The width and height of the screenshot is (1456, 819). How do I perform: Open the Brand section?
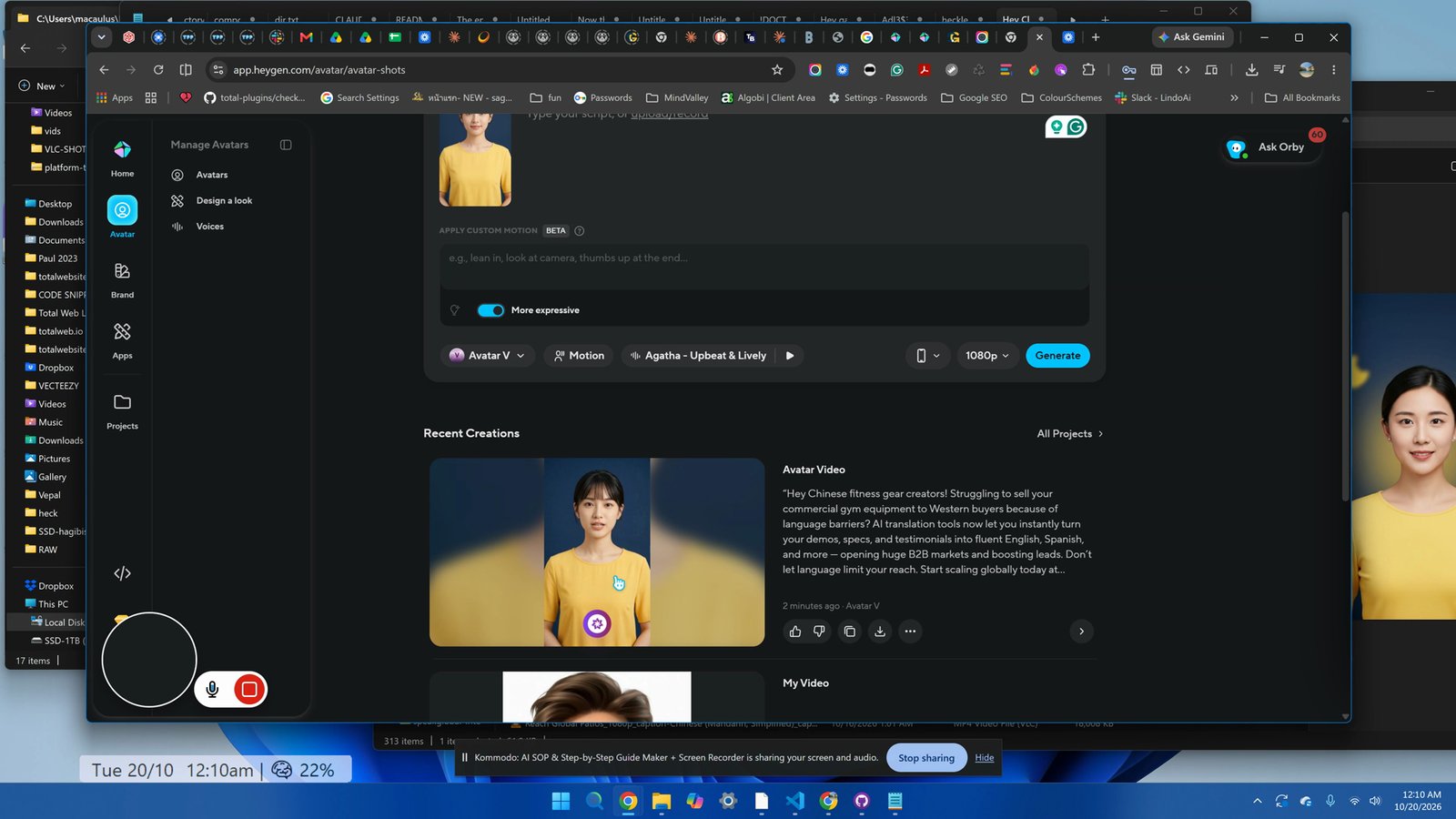tap(122, 279)
